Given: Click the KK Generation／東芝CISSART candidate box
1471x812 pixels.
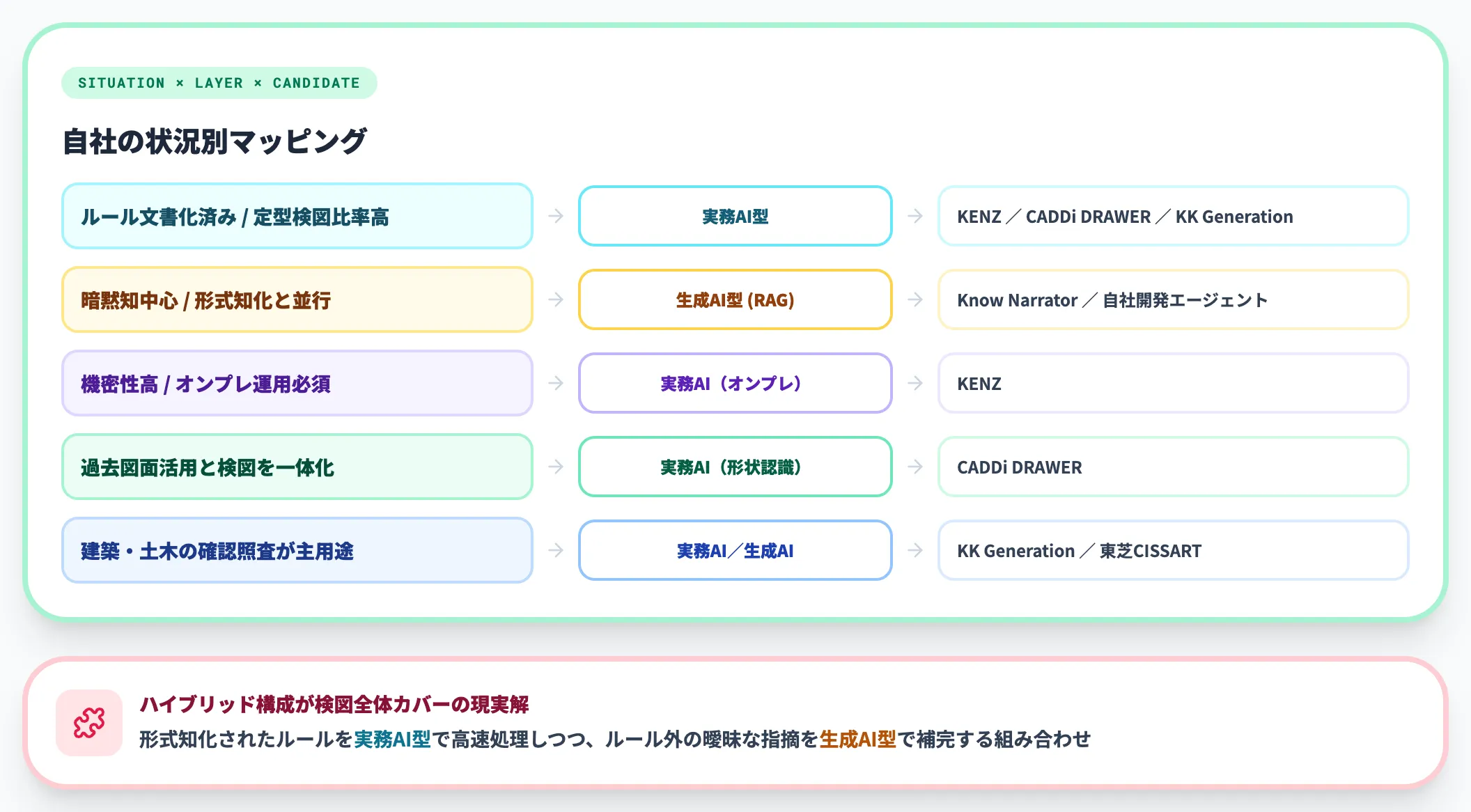Looking at the screenshot, I should click(x=1174, y=550).
